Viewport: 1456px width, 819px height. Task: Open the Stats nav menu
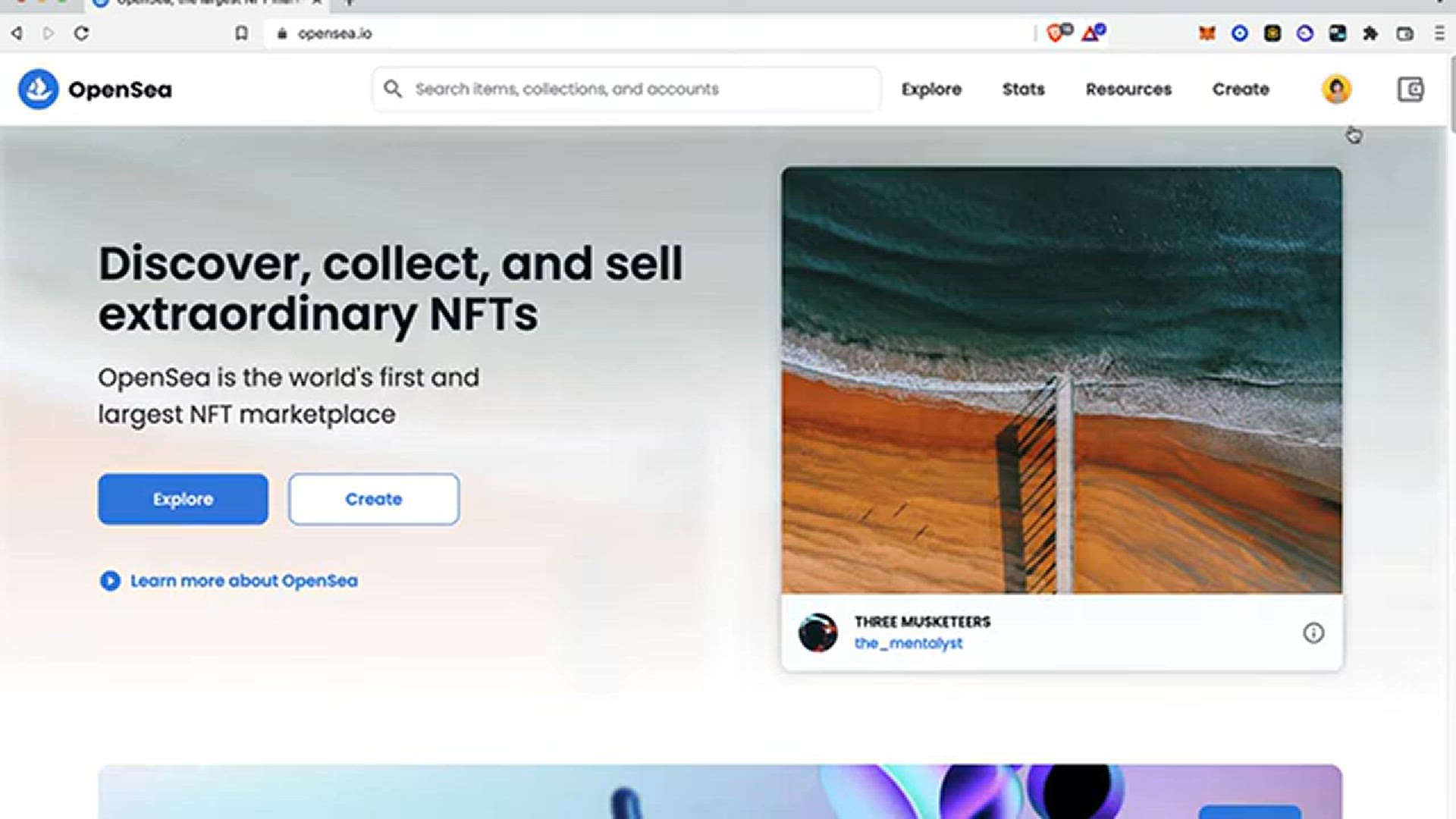(x=1023, y=89)
